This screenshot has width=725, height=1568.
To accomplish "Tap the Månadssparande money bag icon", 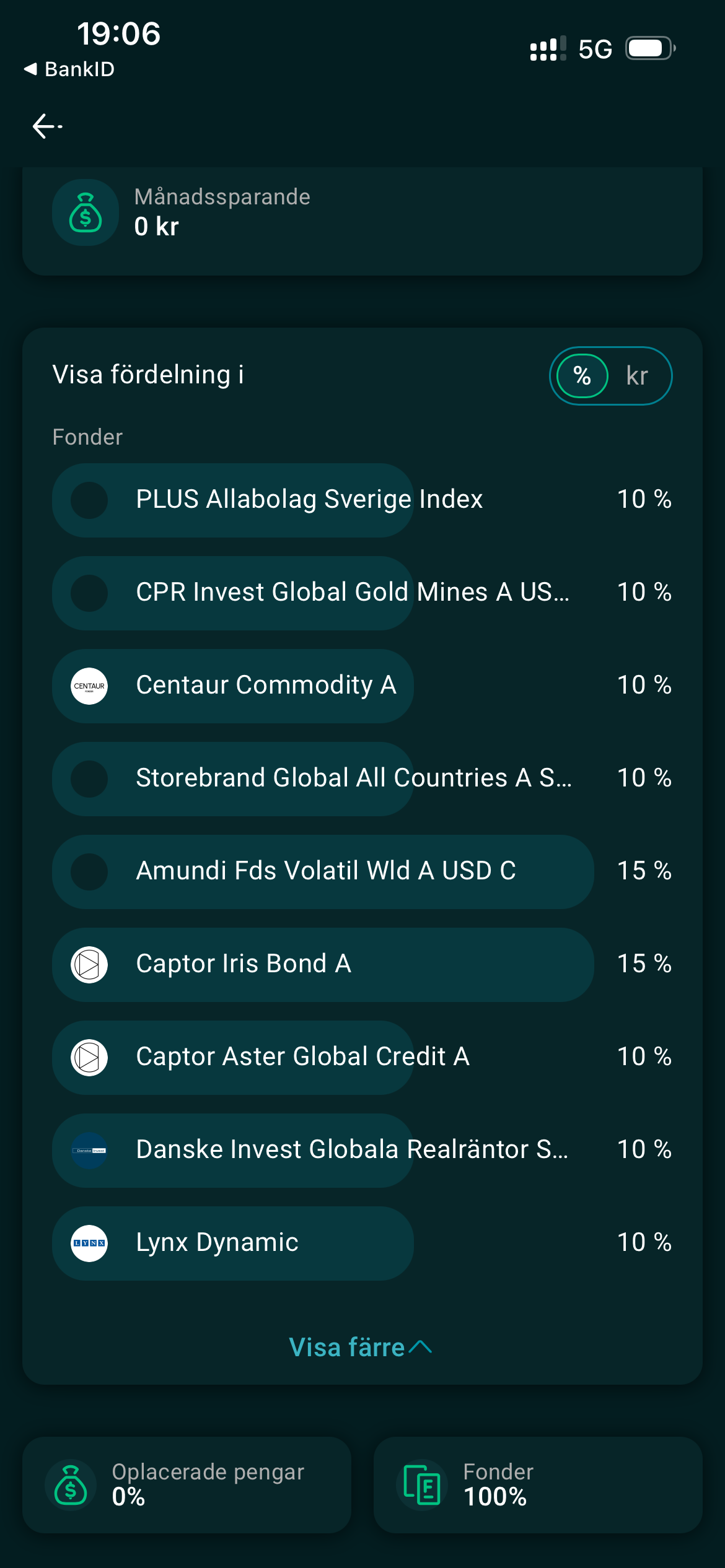I will (x=86, y=212).
